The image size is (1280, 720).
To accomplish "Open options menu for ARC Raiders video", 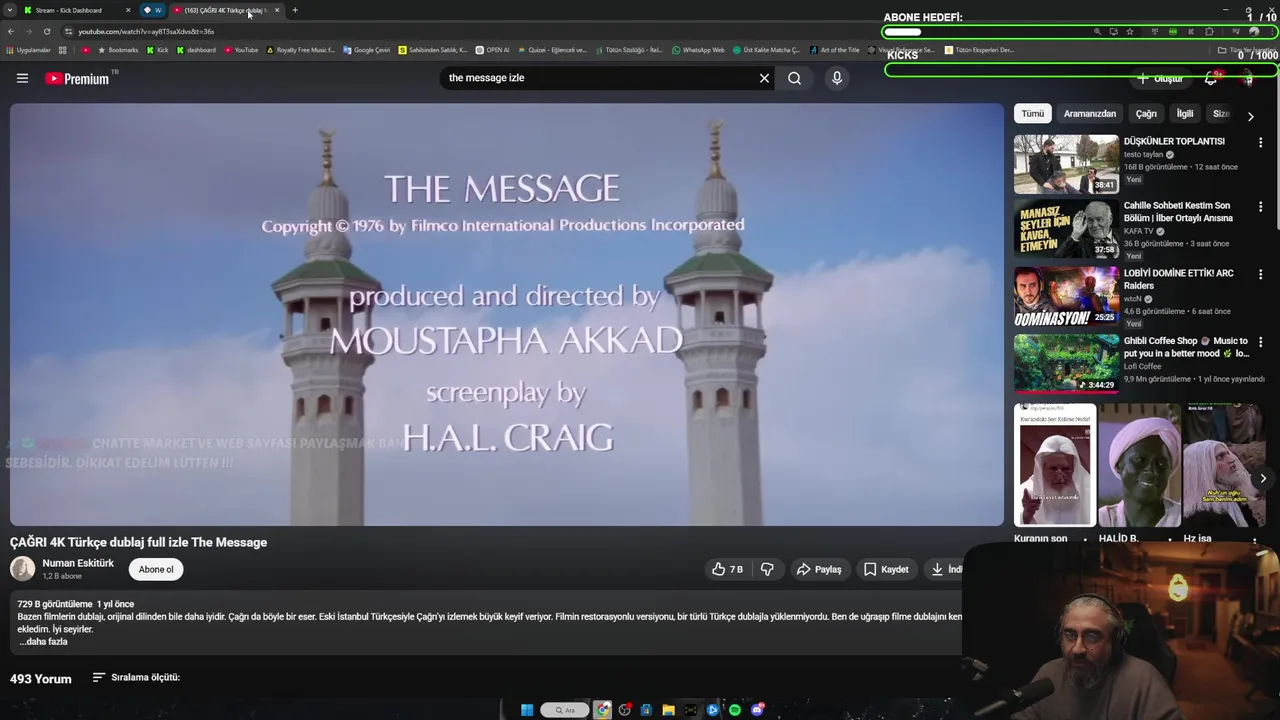I will tap(1260, 274).
